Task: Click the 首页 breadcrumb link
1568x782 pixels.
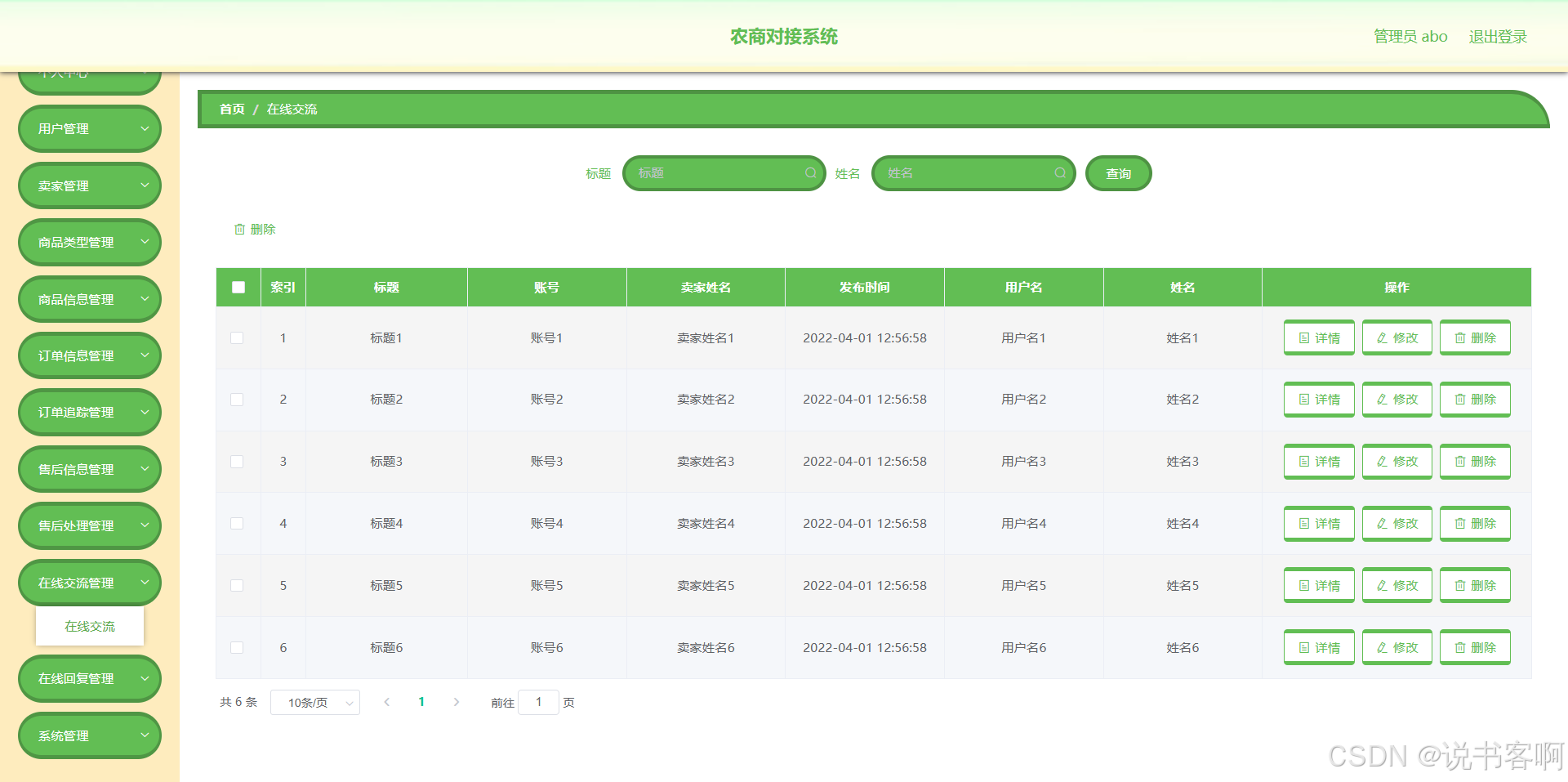Action: pyautogui.click(x=232, y=109)
